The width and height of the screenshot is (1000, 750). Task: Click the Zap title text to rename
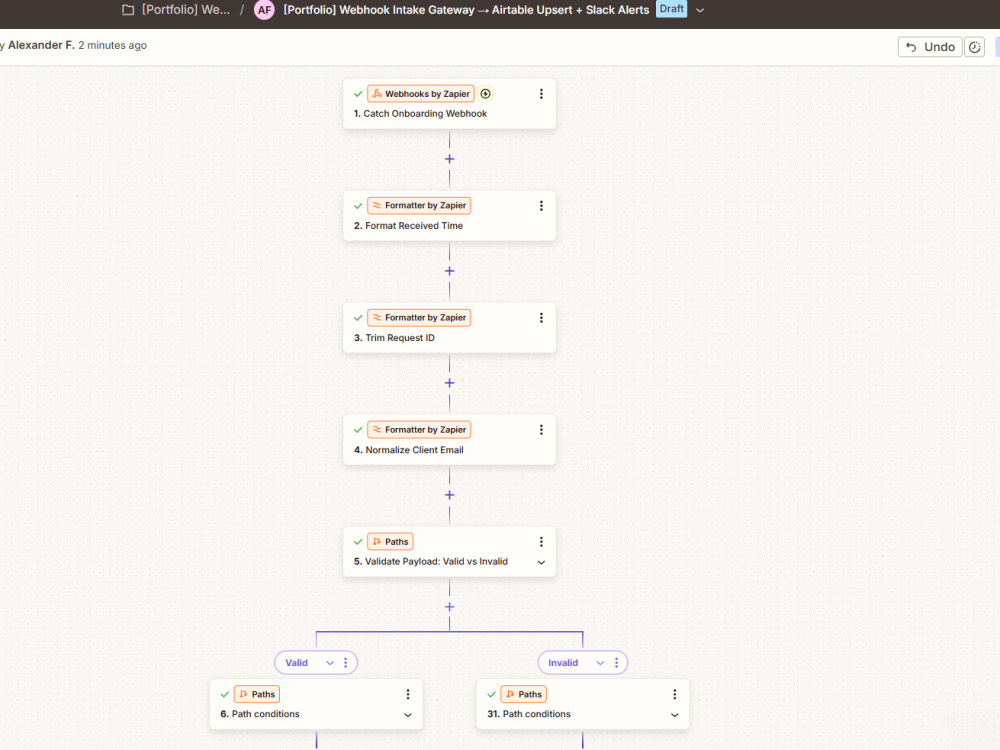(466, 10)
